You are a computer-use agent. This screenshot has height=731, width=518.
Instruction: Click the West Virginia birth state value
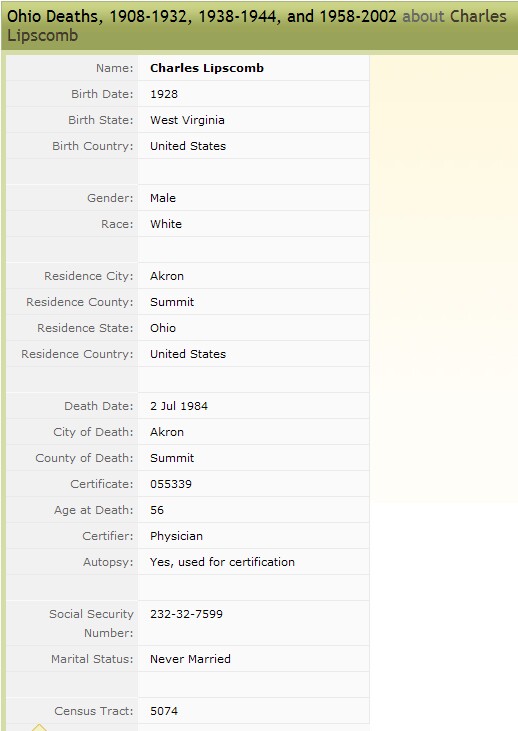click(x=187, y=120)
